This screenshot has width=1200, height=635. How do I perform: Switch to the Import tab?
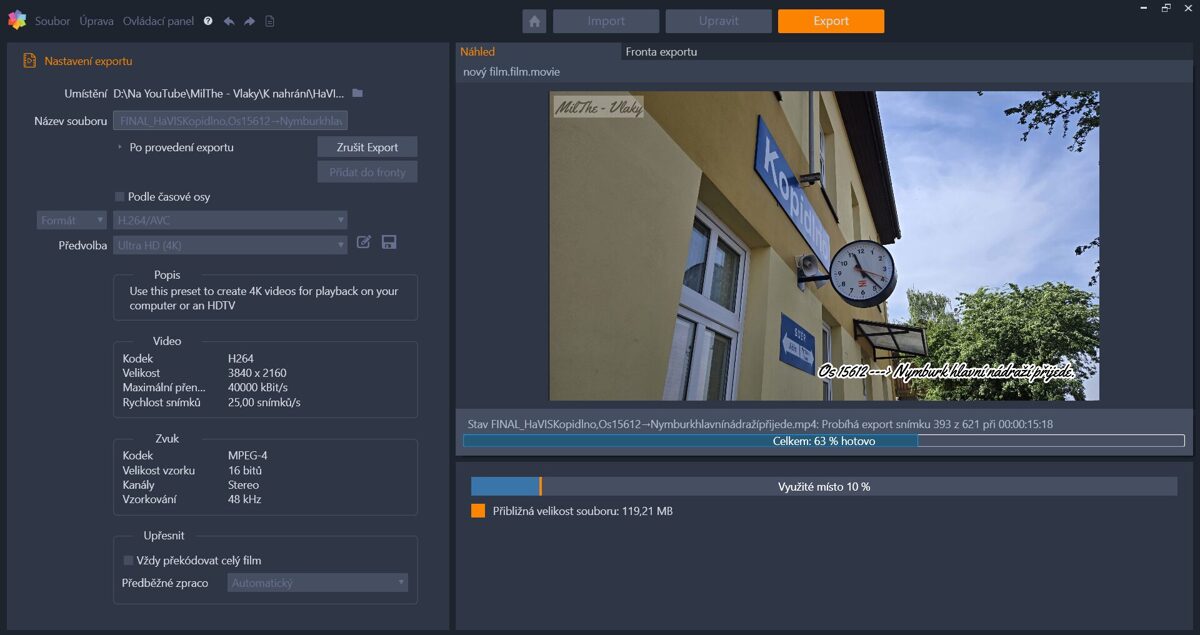pos(606,21)
